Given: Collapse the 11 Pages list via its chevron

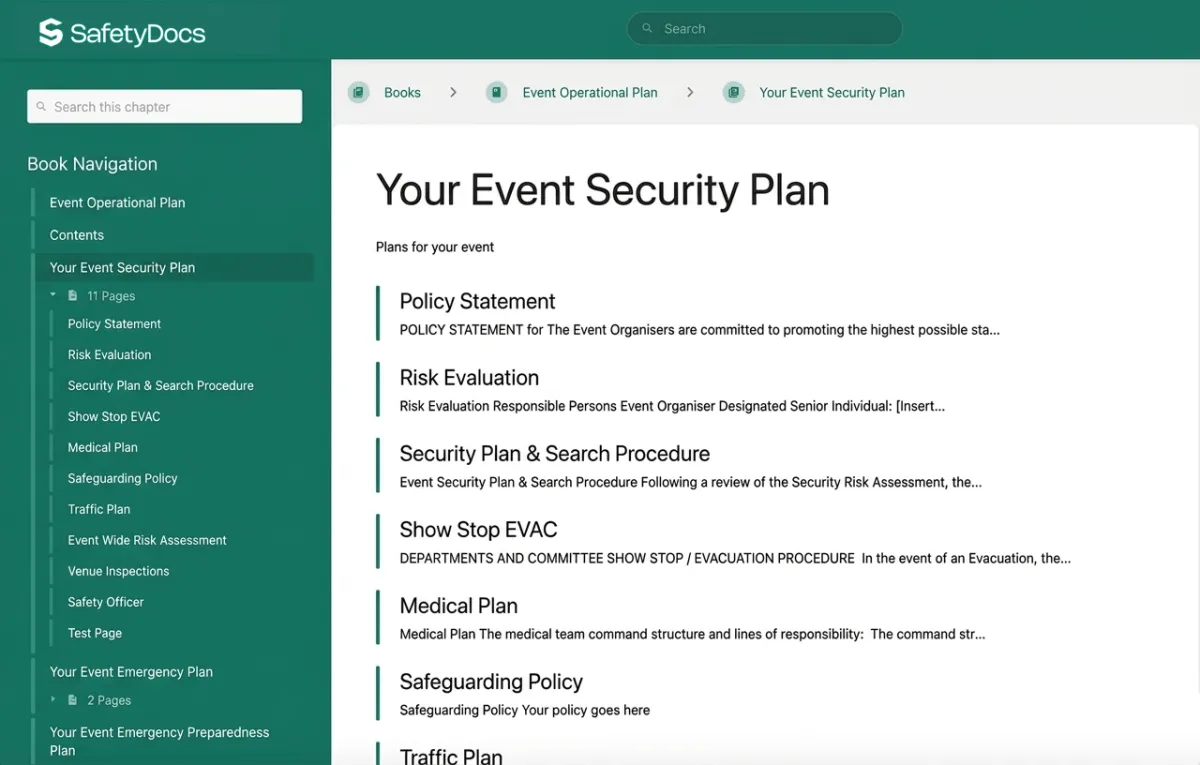Looking at the screenshot, I should point(54,295).
